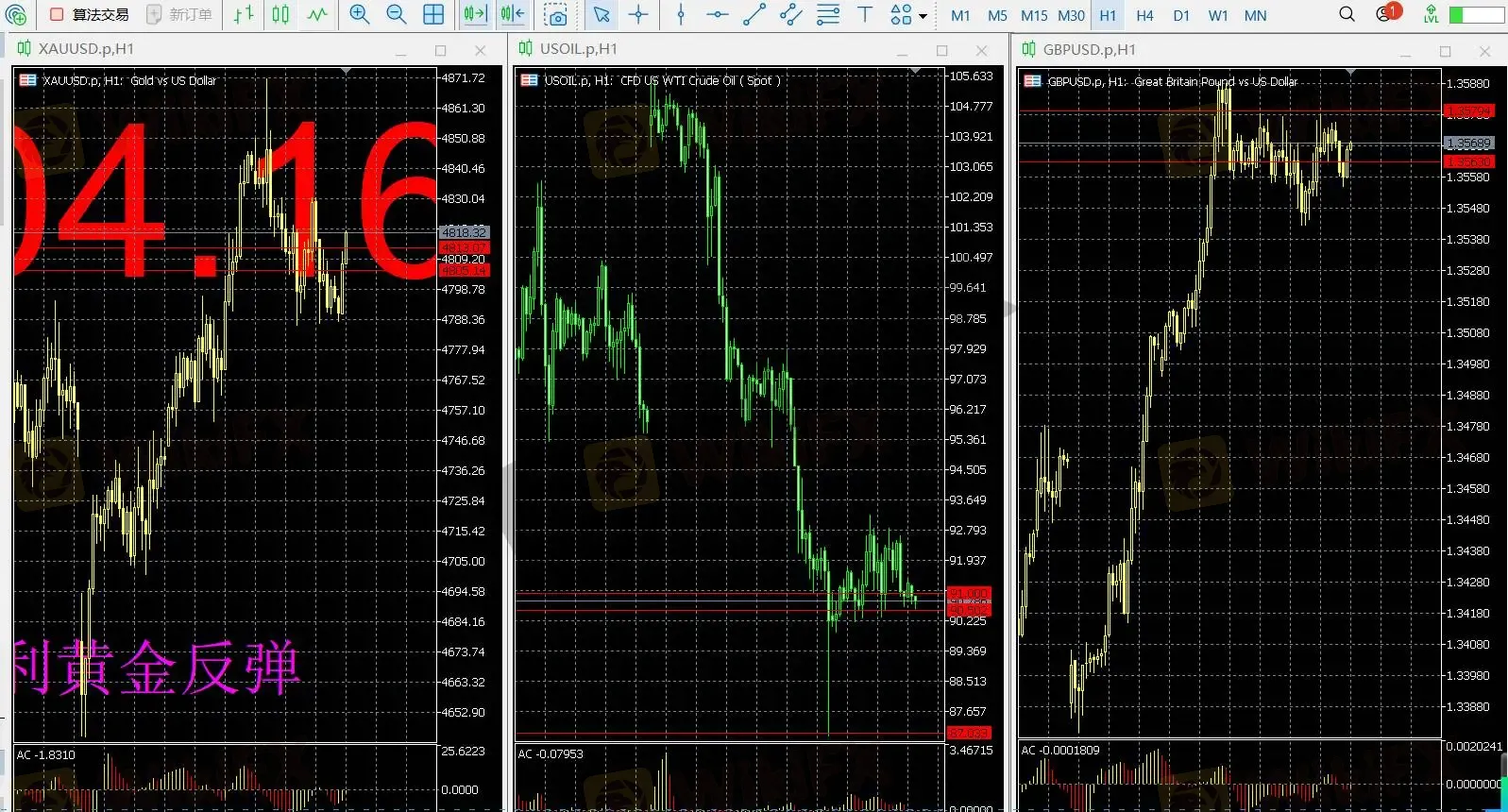Viewport: 1508px width, 812px height.
Task: Switch chart to line chart mode
Action: [x=318, y=14]
